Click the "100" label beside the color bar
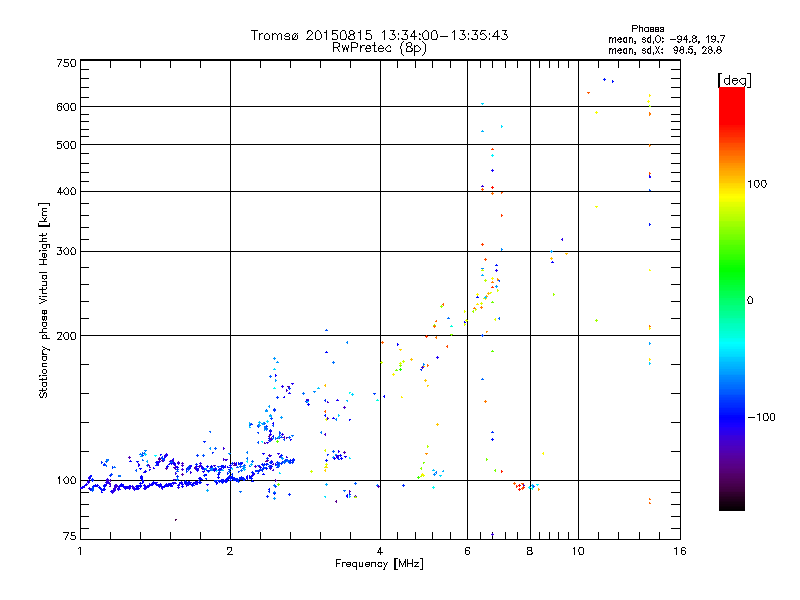The width and height of the screenshot is (800, 600). point(757,184)
